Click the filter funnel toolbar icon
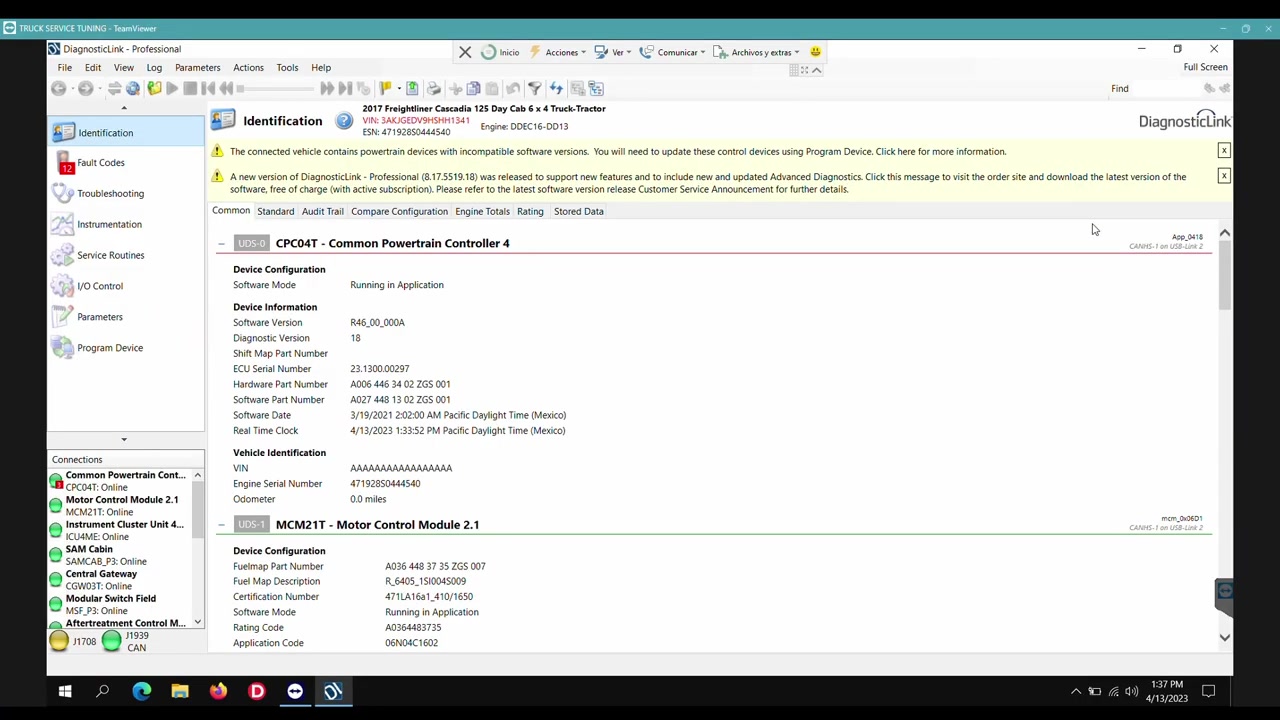 pos(535,89)
